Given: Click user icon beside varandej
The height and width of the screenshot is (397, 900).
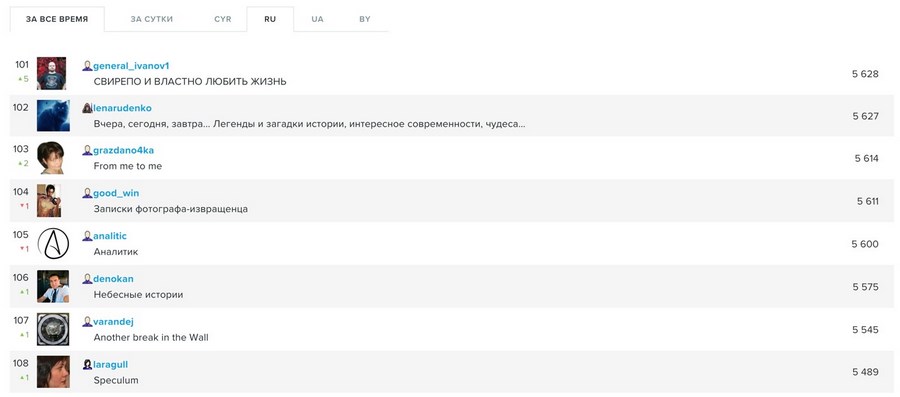Looking at the screenshot, I should [x=87, y=322].
